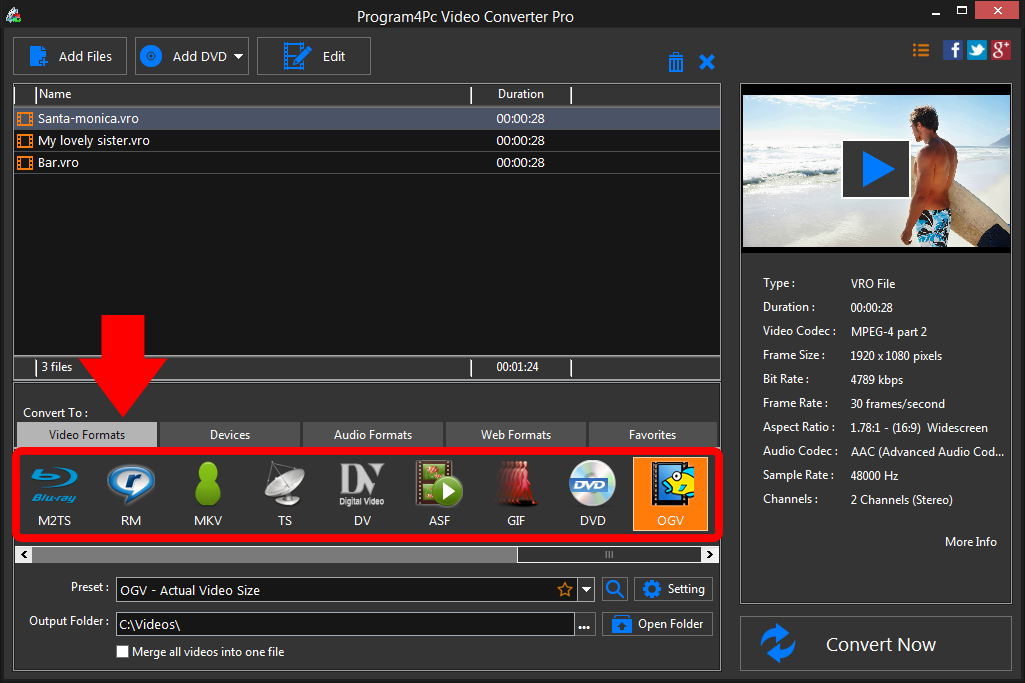Viewport: 1025px width, 683px height.
Task: Open the Audio Formats tab
Action: (x=373, y=435)
